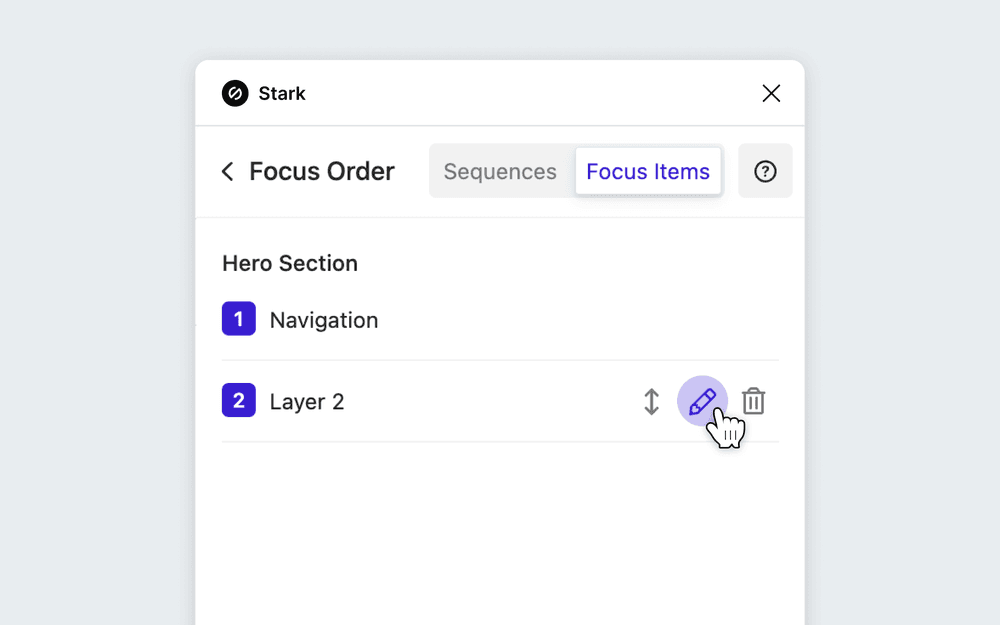Image resolution: width=1000 pixels, height=625 pixels.
Task: Click the Stark logo in the header
Action: coord(233,93)
